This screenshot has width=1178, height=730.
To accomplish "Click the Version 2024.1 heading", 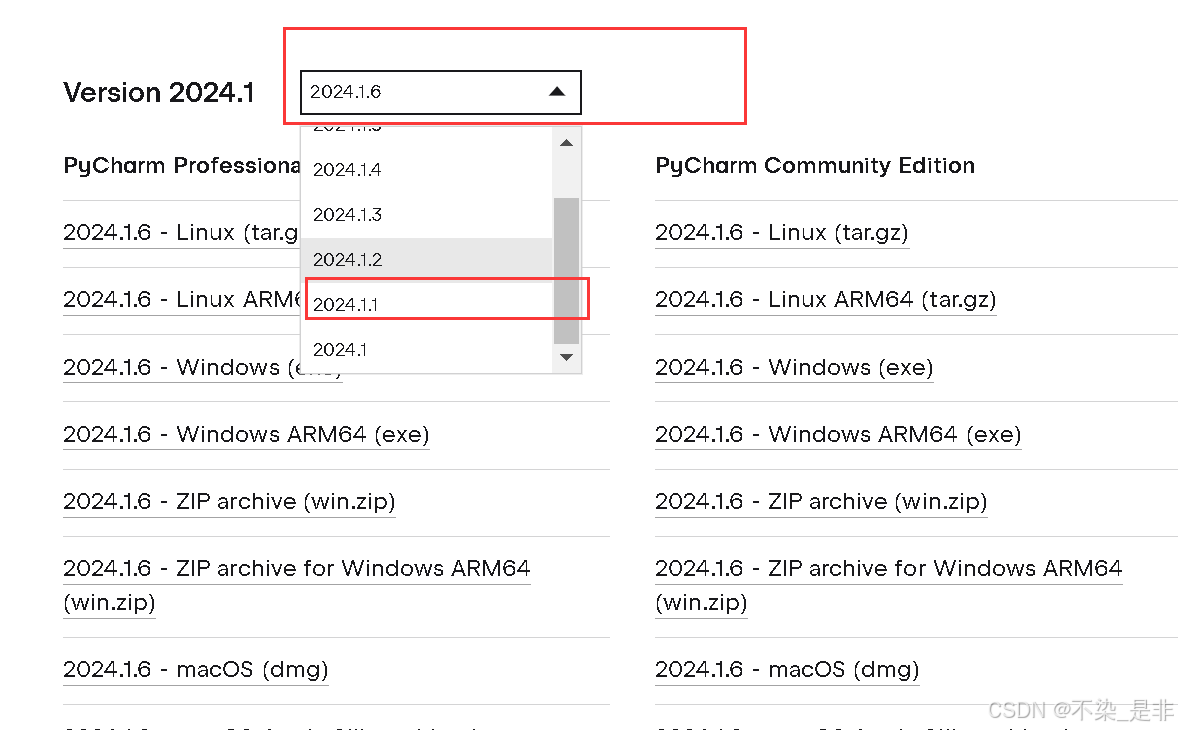I will (x=159, y=92).
